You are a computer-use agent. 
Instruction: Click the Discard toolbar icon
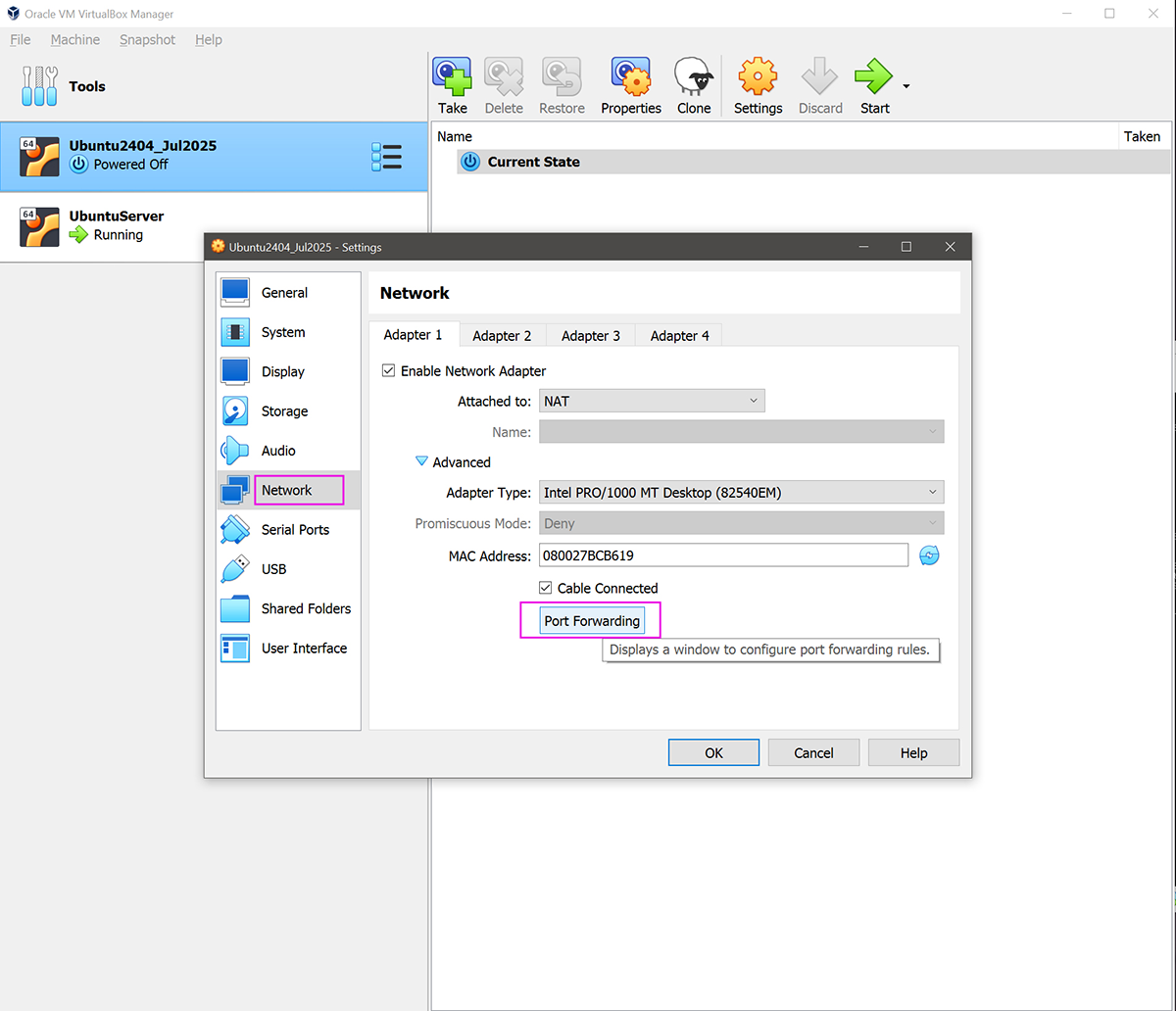pos(820,76)
